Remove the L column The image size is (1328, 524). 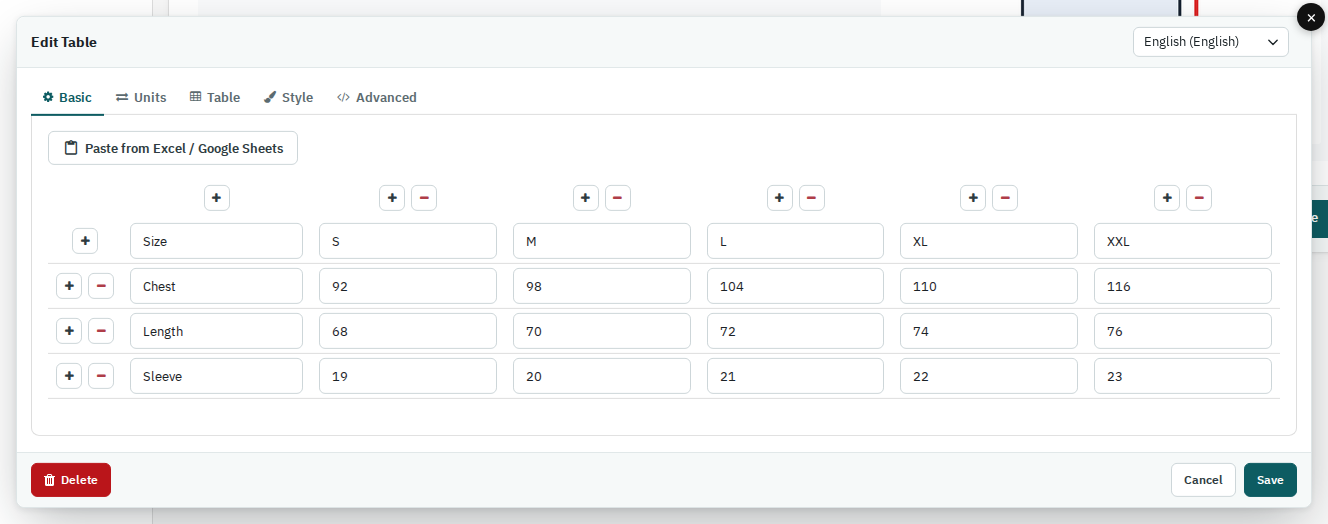(812, 198)
